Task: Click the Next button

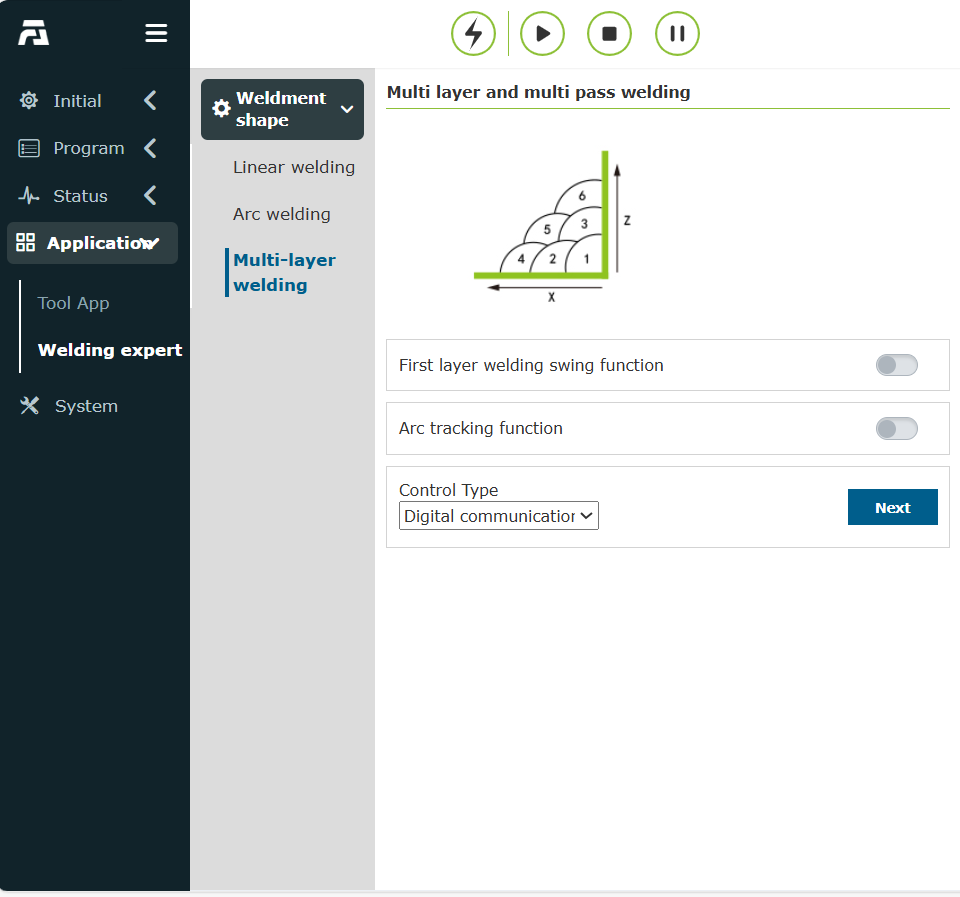Action: tap(893, 507)
